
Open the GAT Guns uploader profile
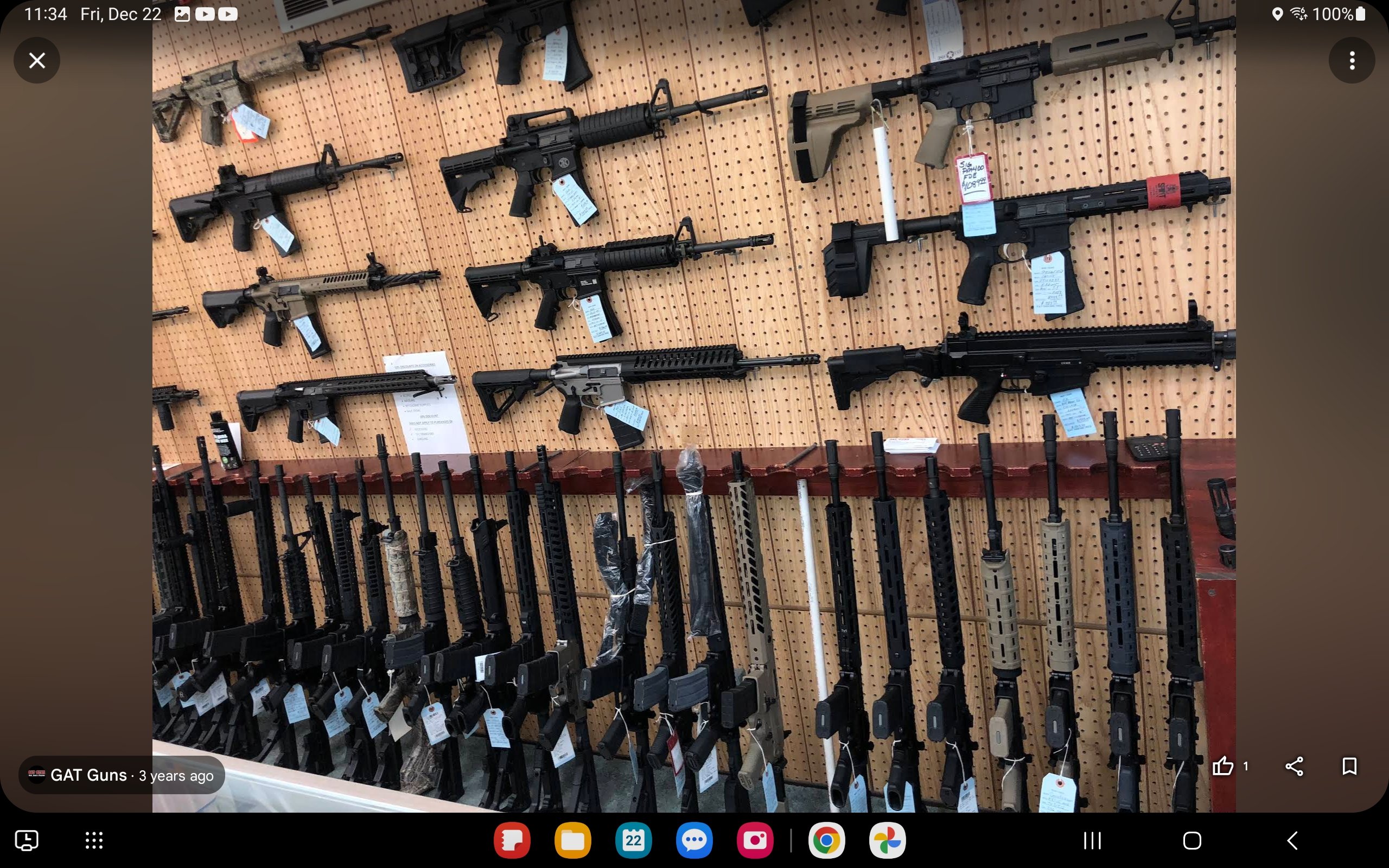tap(88, 775)
